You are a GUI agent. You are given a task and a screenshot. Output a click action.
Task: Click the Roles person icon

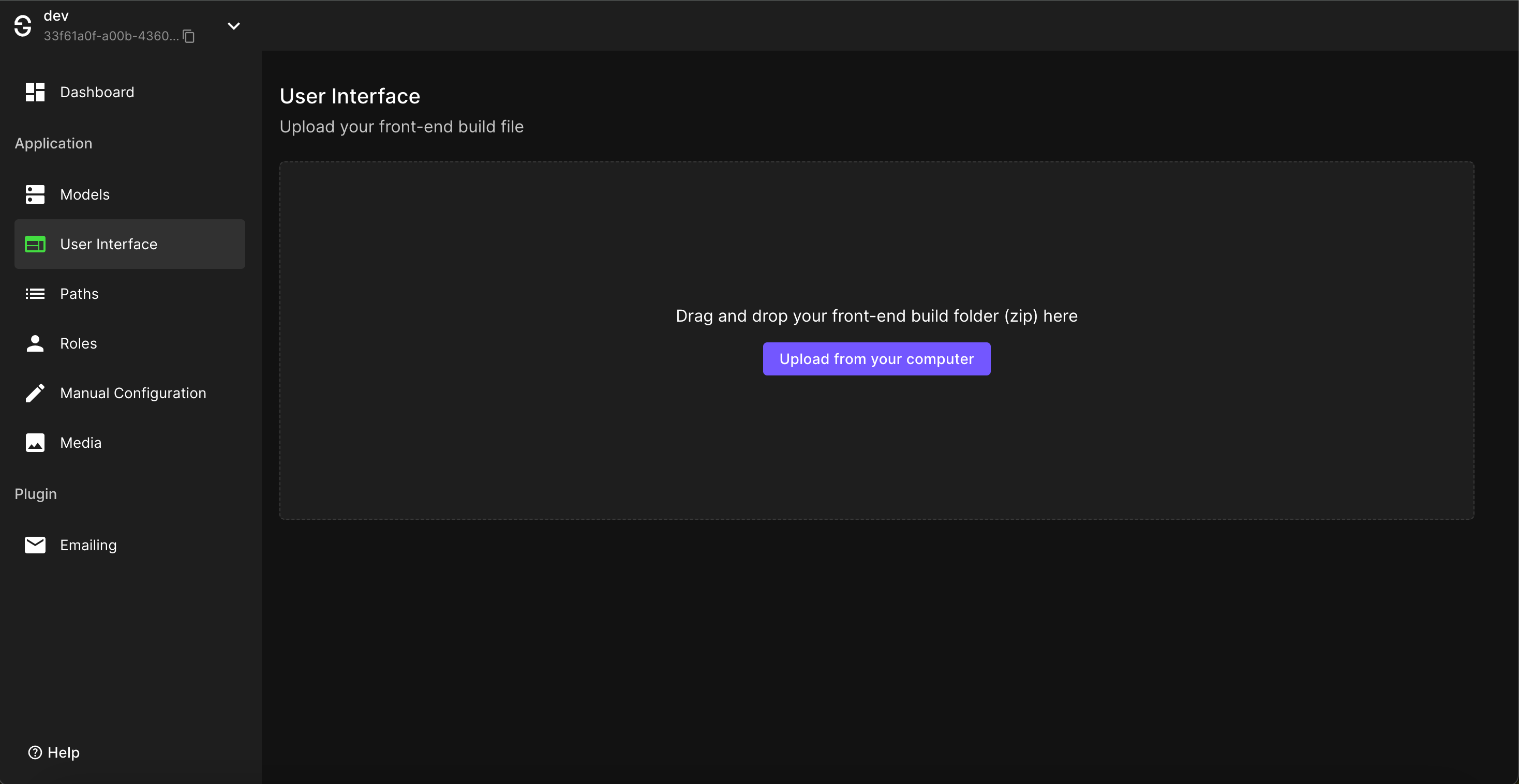(35, 343)
